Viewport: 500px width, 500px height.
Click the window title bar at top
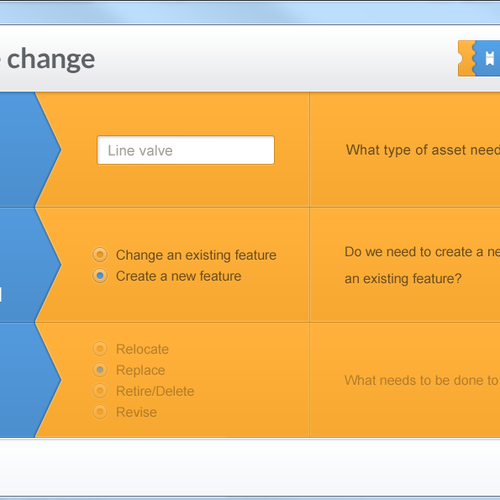250,13
